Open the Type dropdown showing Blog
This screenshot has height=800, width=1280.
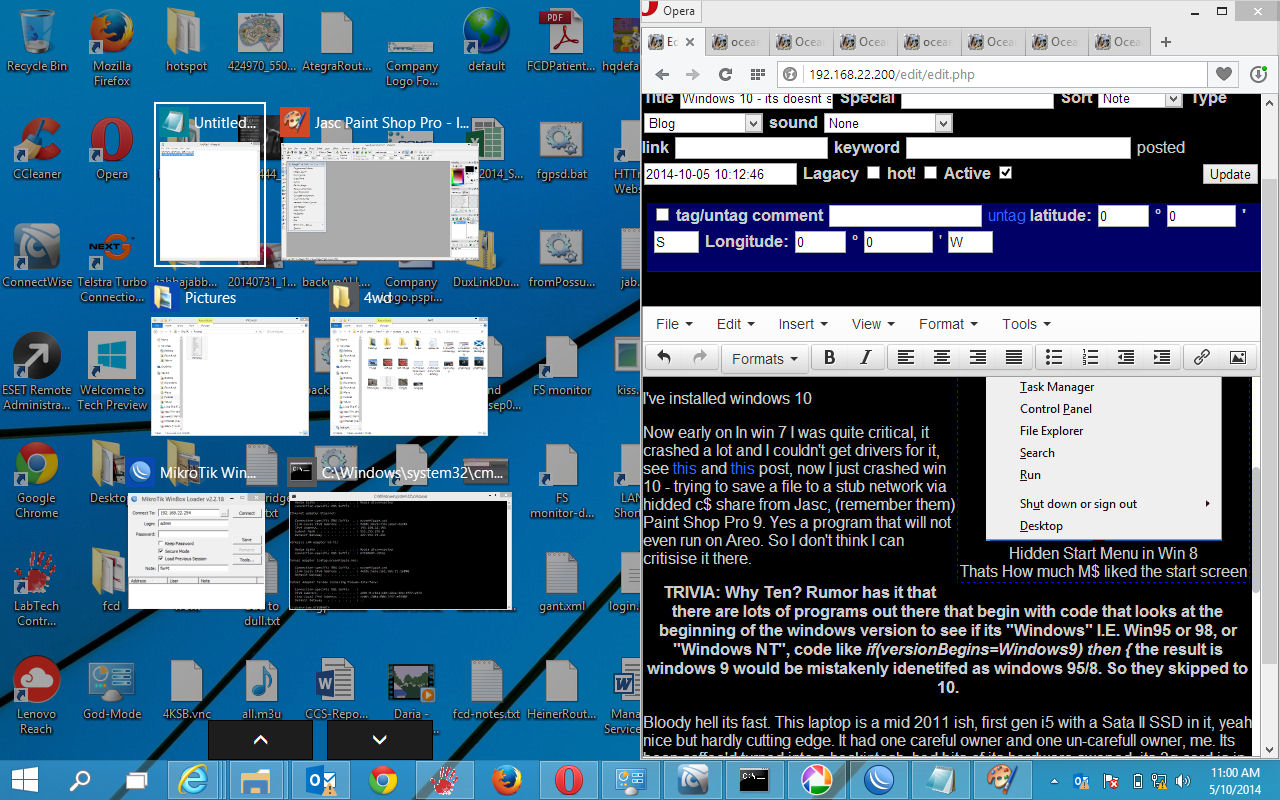(702, 123)
